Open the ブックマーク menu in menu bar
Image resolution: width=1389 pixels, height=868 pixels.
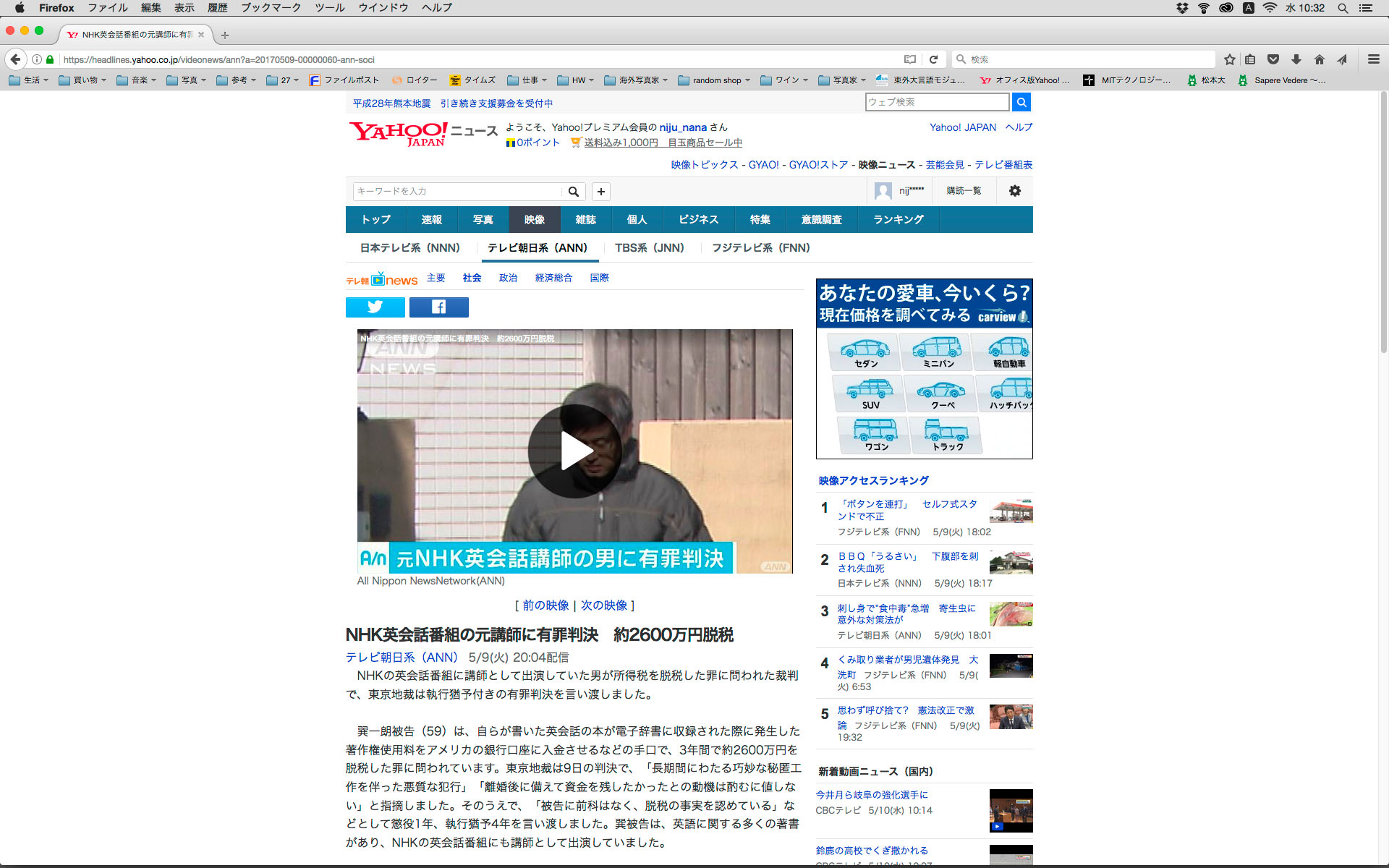pyautogui.click(x=271, y=8)
